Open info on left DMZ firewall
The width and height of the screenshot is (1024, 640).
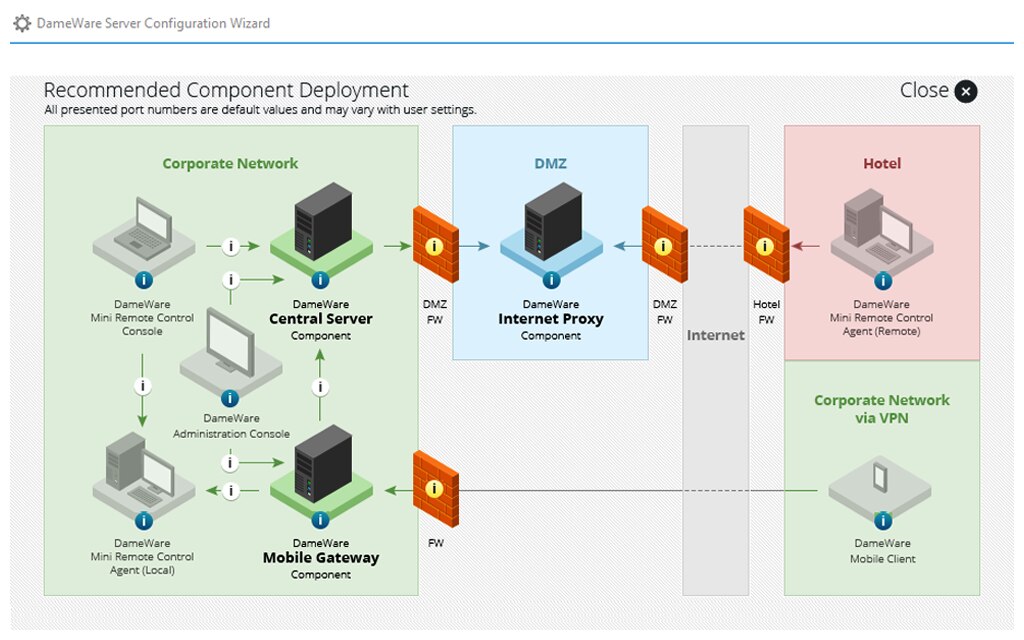[x=434, y=246]
